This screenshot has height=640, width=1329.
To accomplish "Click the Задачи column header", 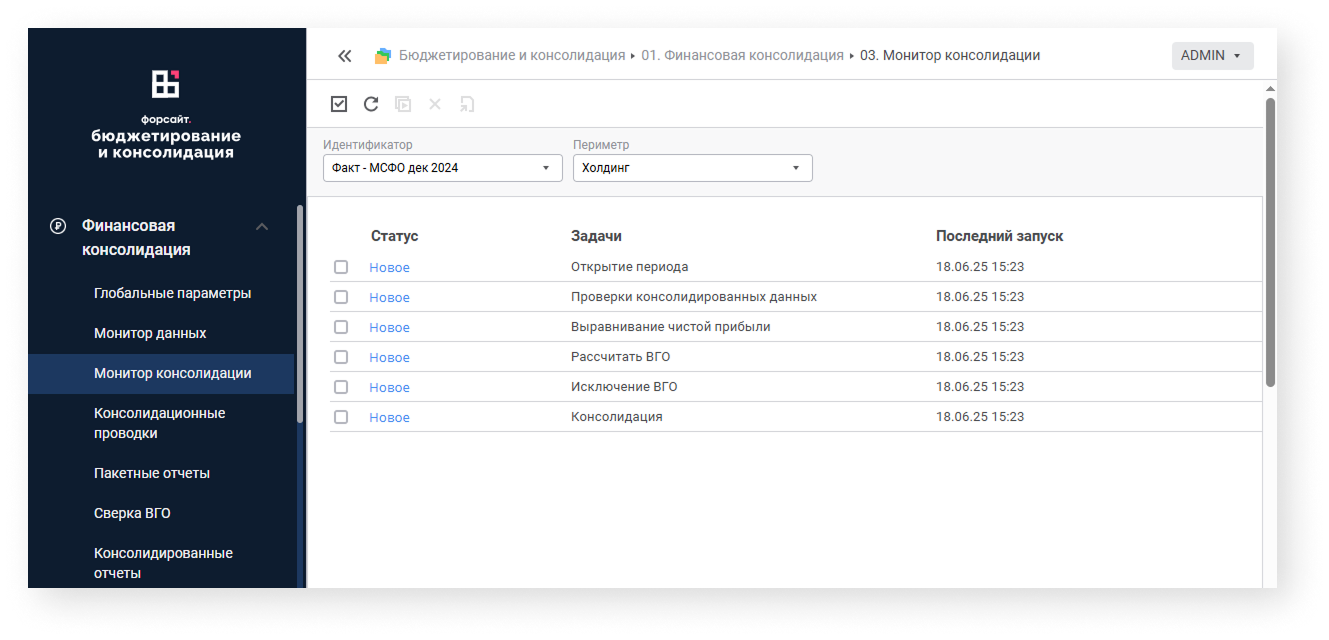I will pyautogui.click(x=596, y=236).
